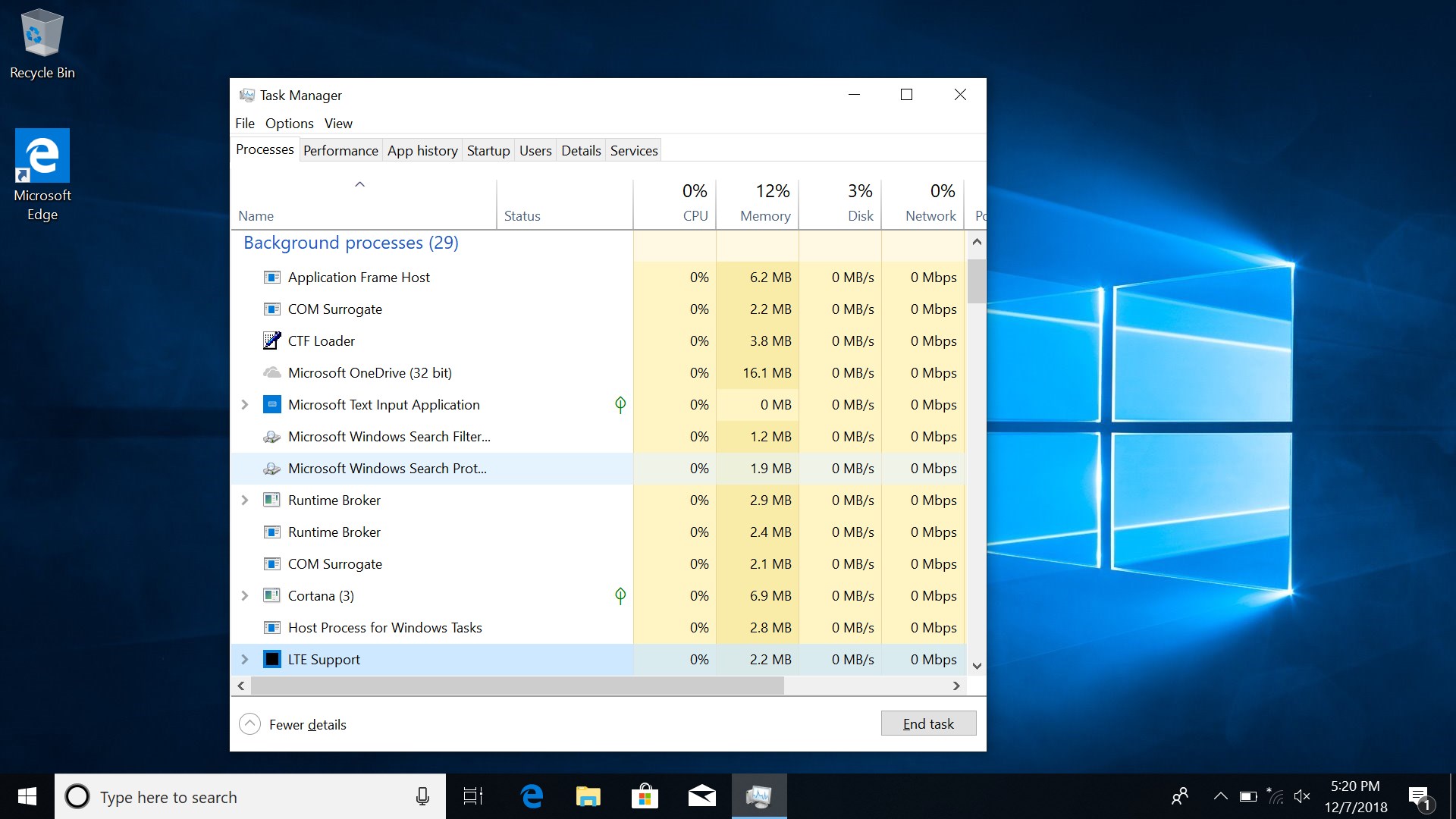Click the muted volume tray icon
Viewport: 1456px width, 819px height.
(1302, 796)
